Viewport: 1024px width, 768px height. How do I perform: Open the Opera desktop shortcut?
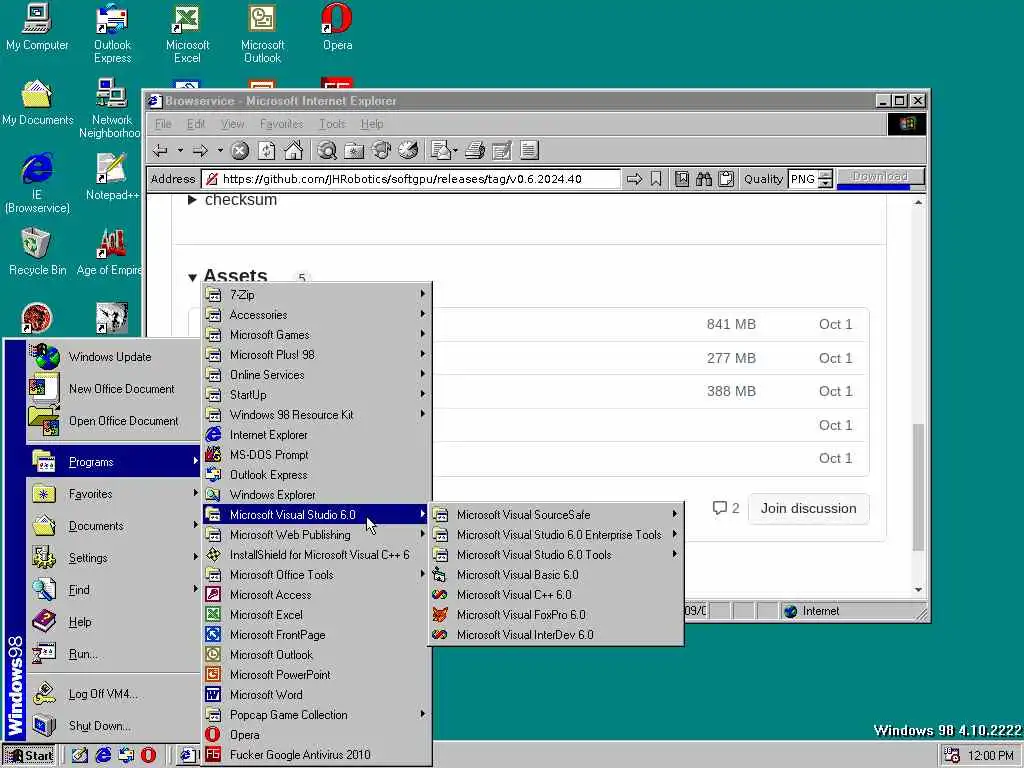click(337, 27)
